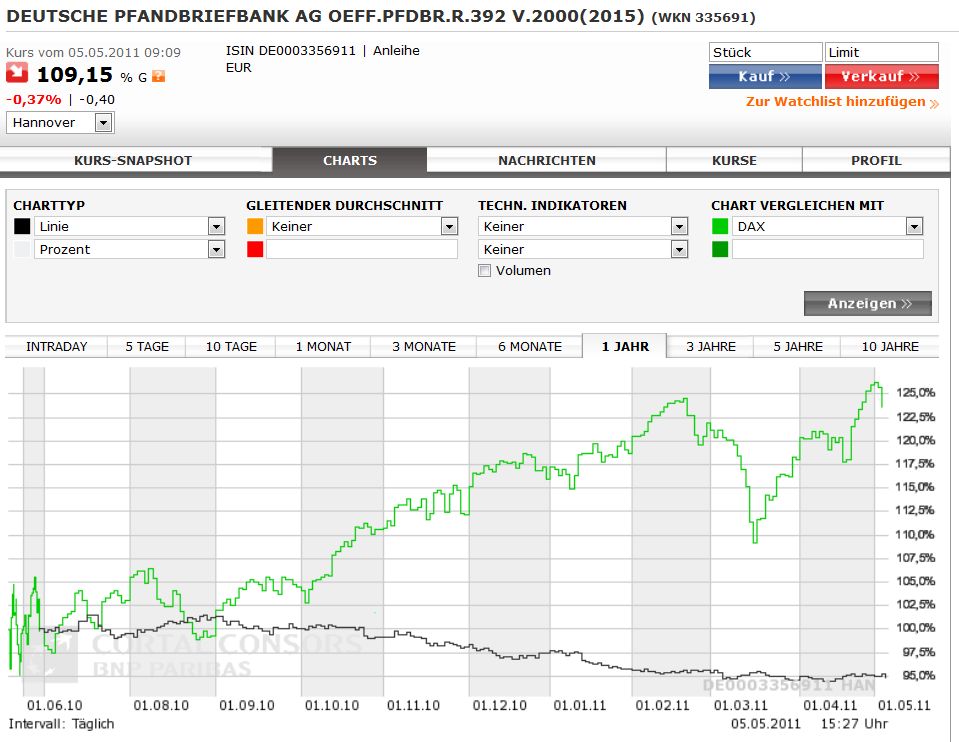Select the 3 Monate time range
The width and height of the screenshot is (959, 742).
[423, 347]
